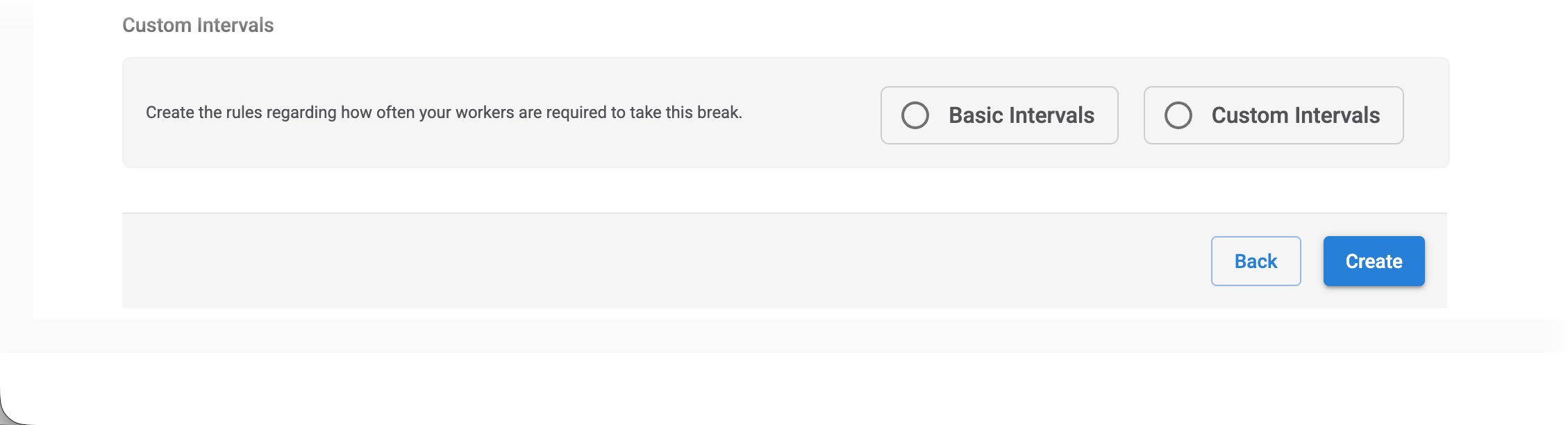Click the Custom Intervals option label text
Screen dimensions: 1568x425
point(1295,115)
